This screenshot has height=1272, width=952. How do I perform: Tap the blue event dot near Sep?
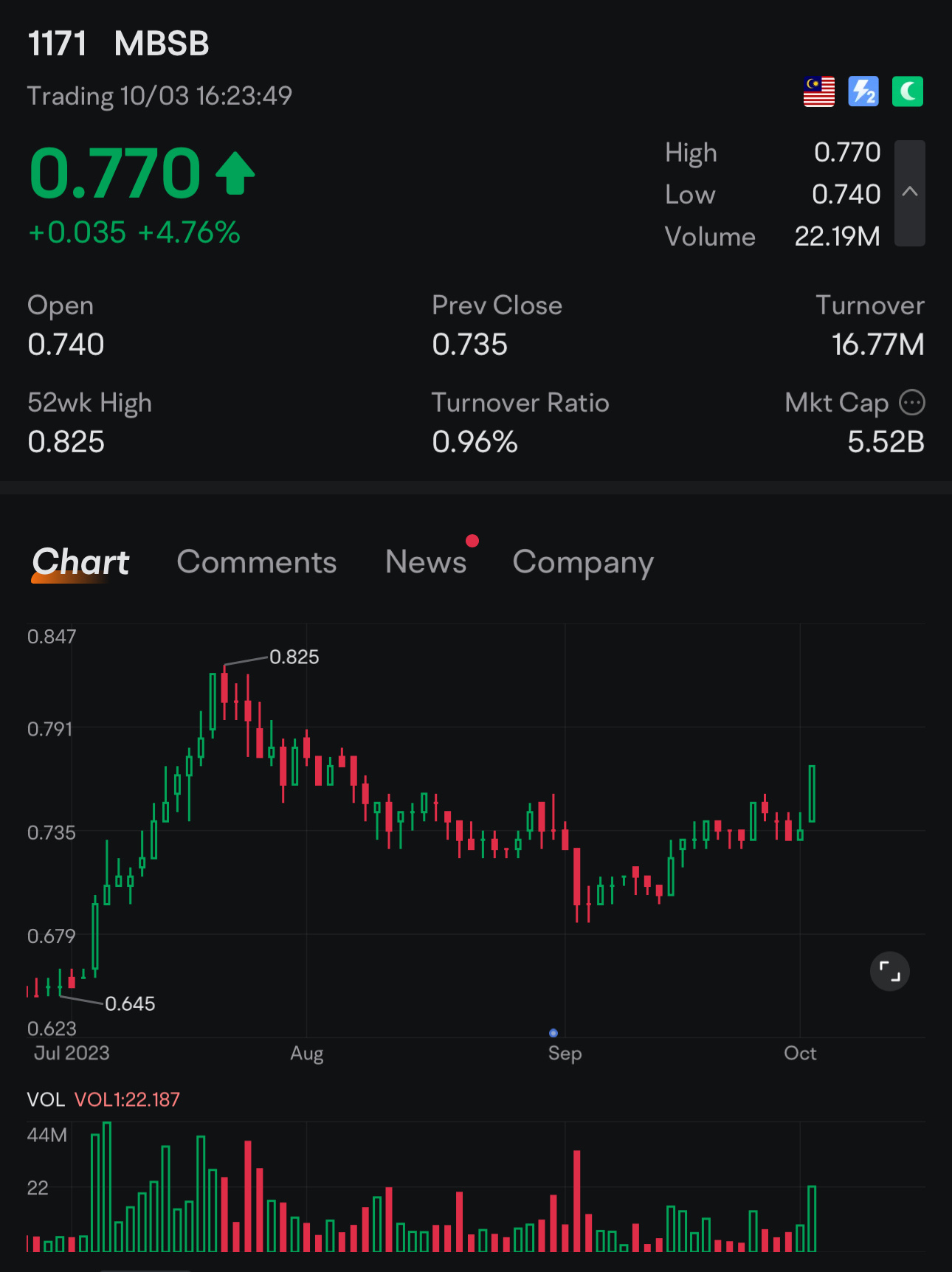click(553, 1033)
